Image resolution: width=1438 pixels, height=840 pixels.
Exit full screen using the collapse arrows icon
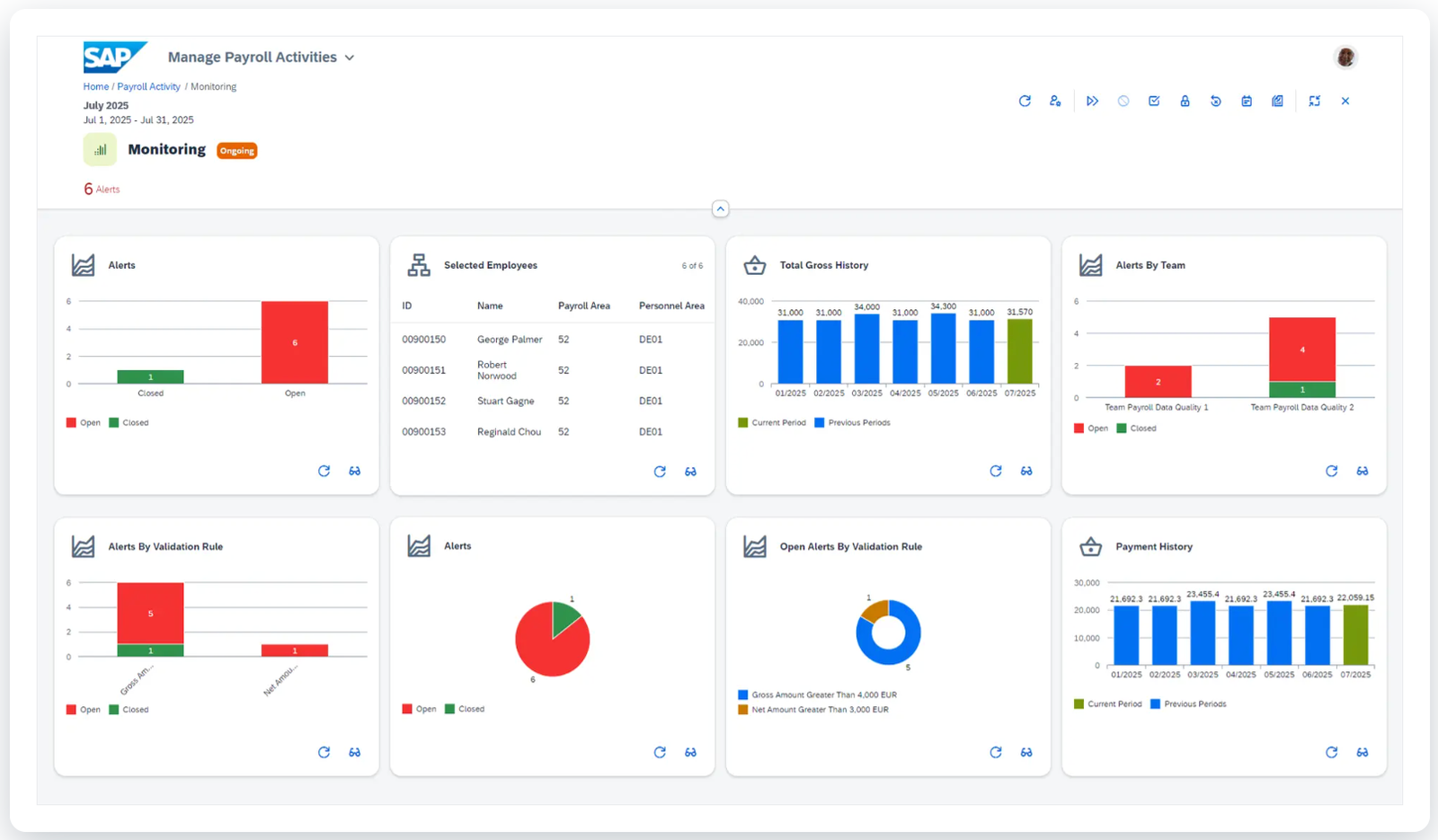pos(1314,102)
